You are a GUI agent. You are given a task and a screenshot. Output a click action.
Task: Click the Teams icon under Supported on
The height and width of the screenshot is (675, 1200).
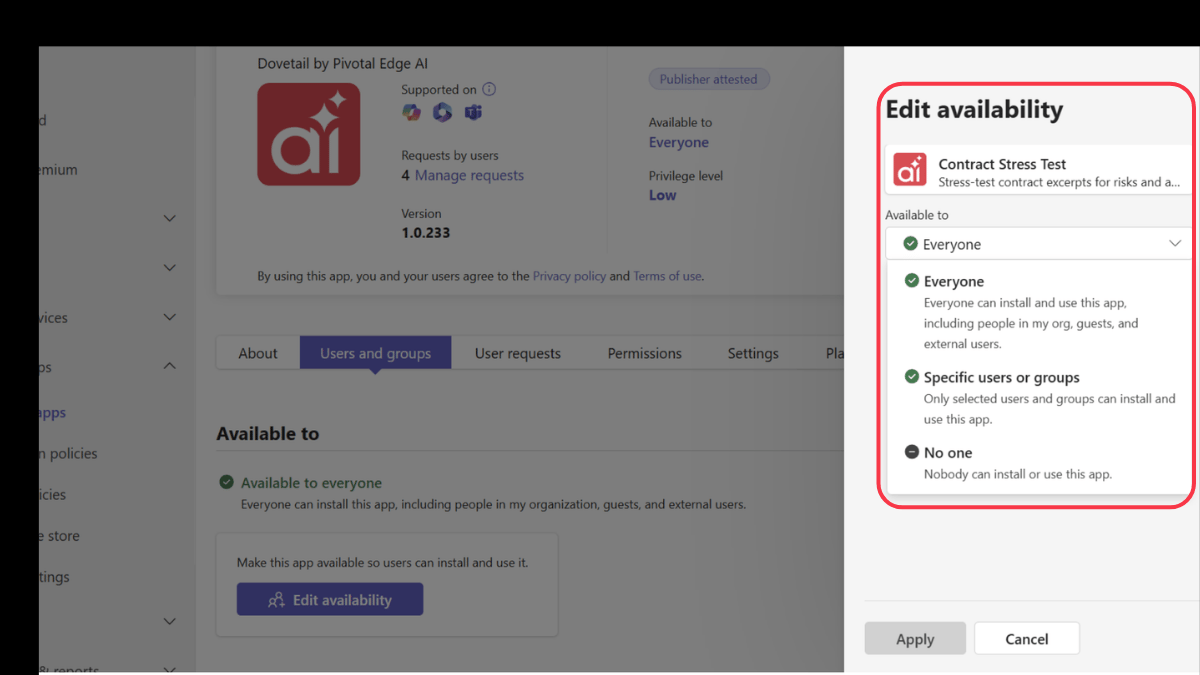pyautogui.click(x=473, y=112)
